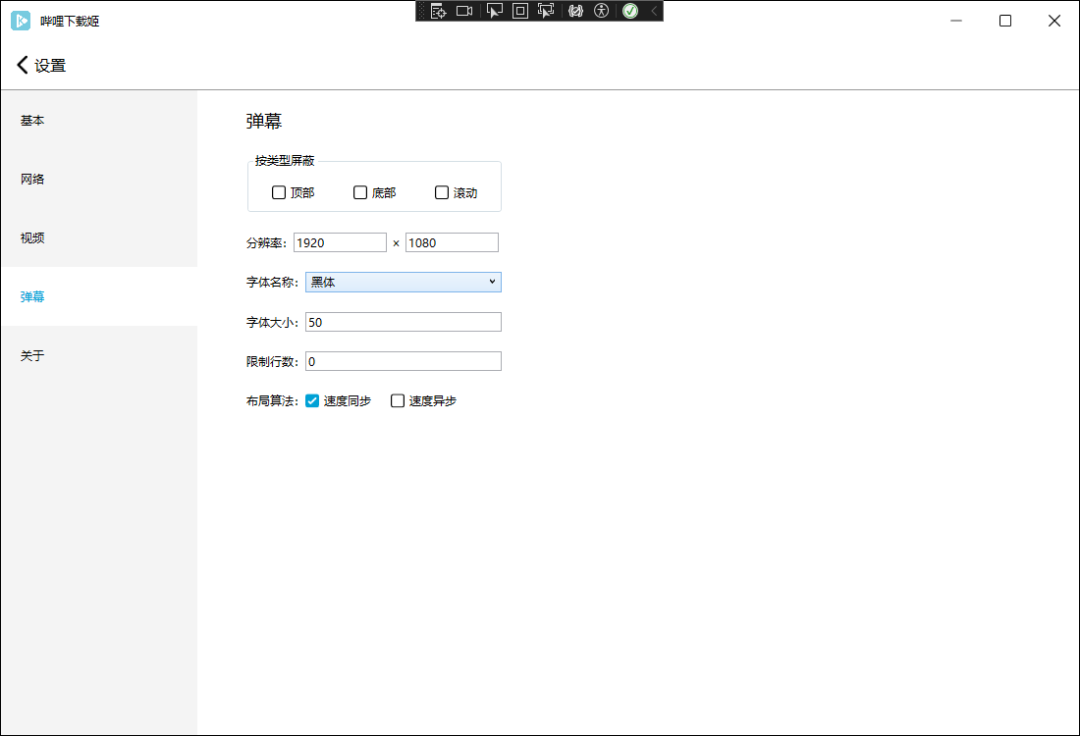Click the 字体大小 field showing 50
This screenshot has height=736, width=1080.
pyautogui.click(x=403, y=322)
